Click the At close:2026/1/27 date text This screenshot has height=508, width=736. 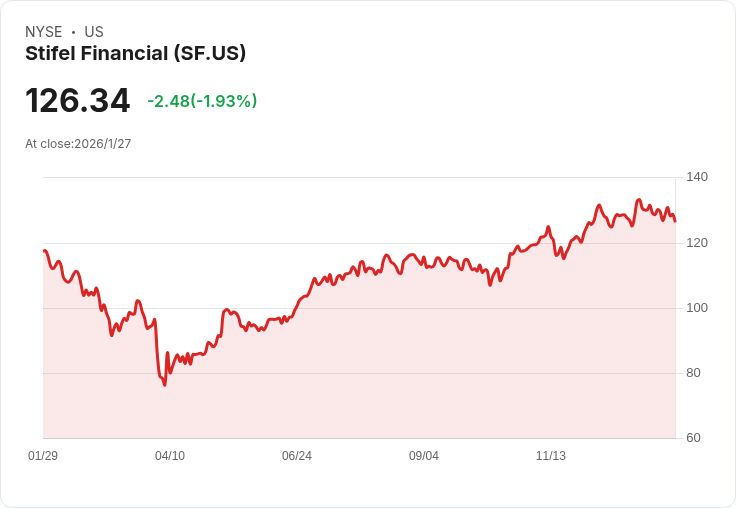pos(78,144)
